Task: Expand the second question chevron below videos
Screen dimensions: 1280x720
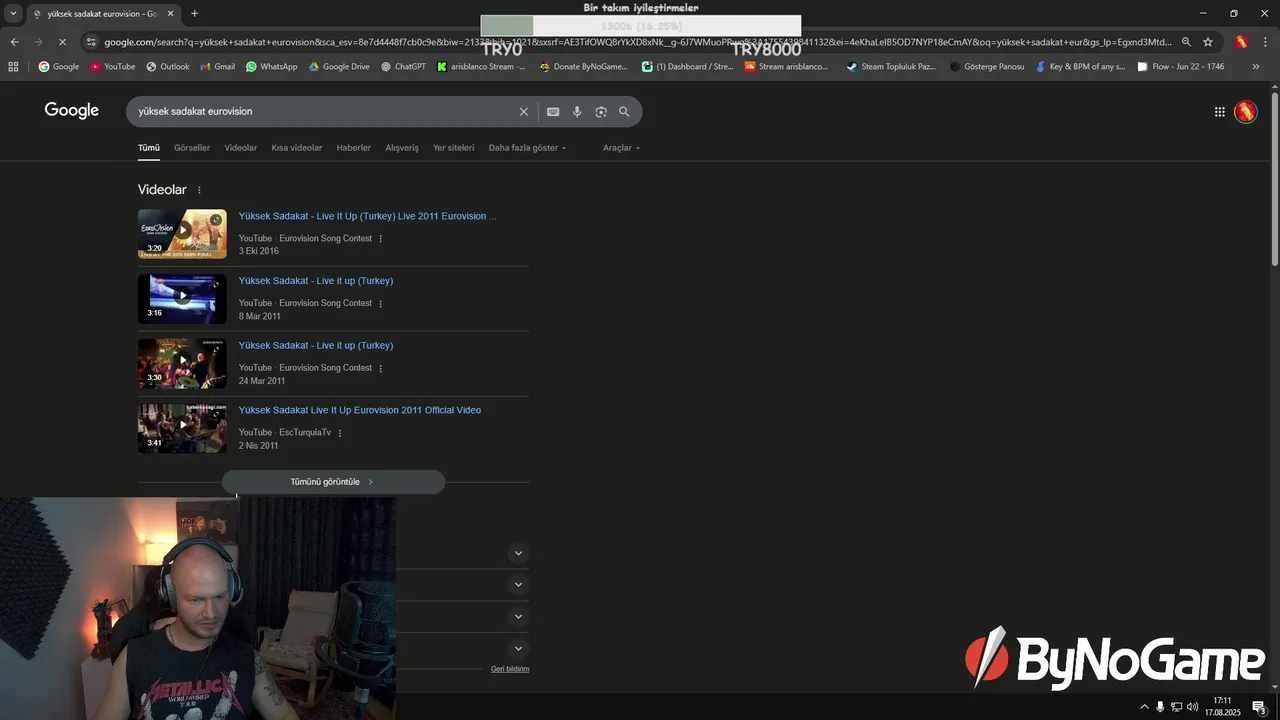Action: click(x=518, y=584)
